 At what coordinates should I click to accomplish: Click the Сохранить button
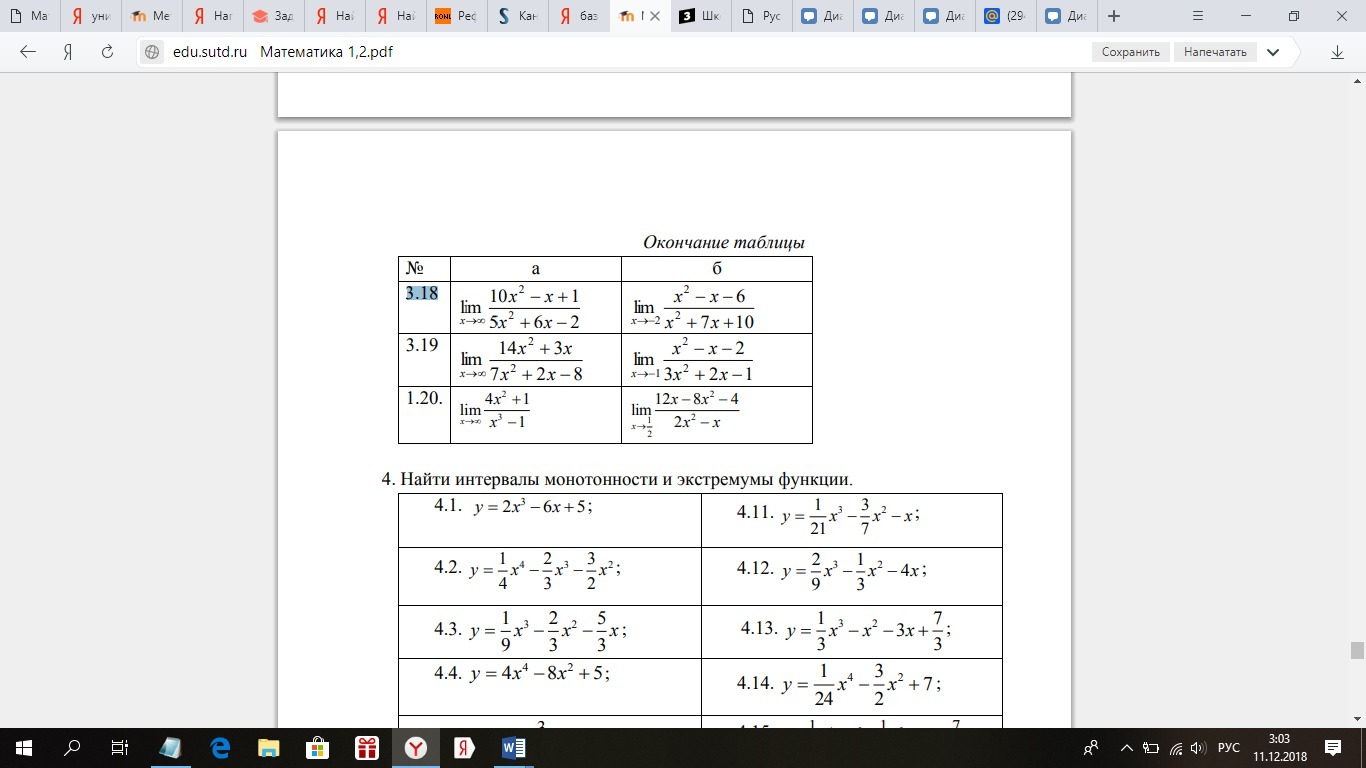1130,51
